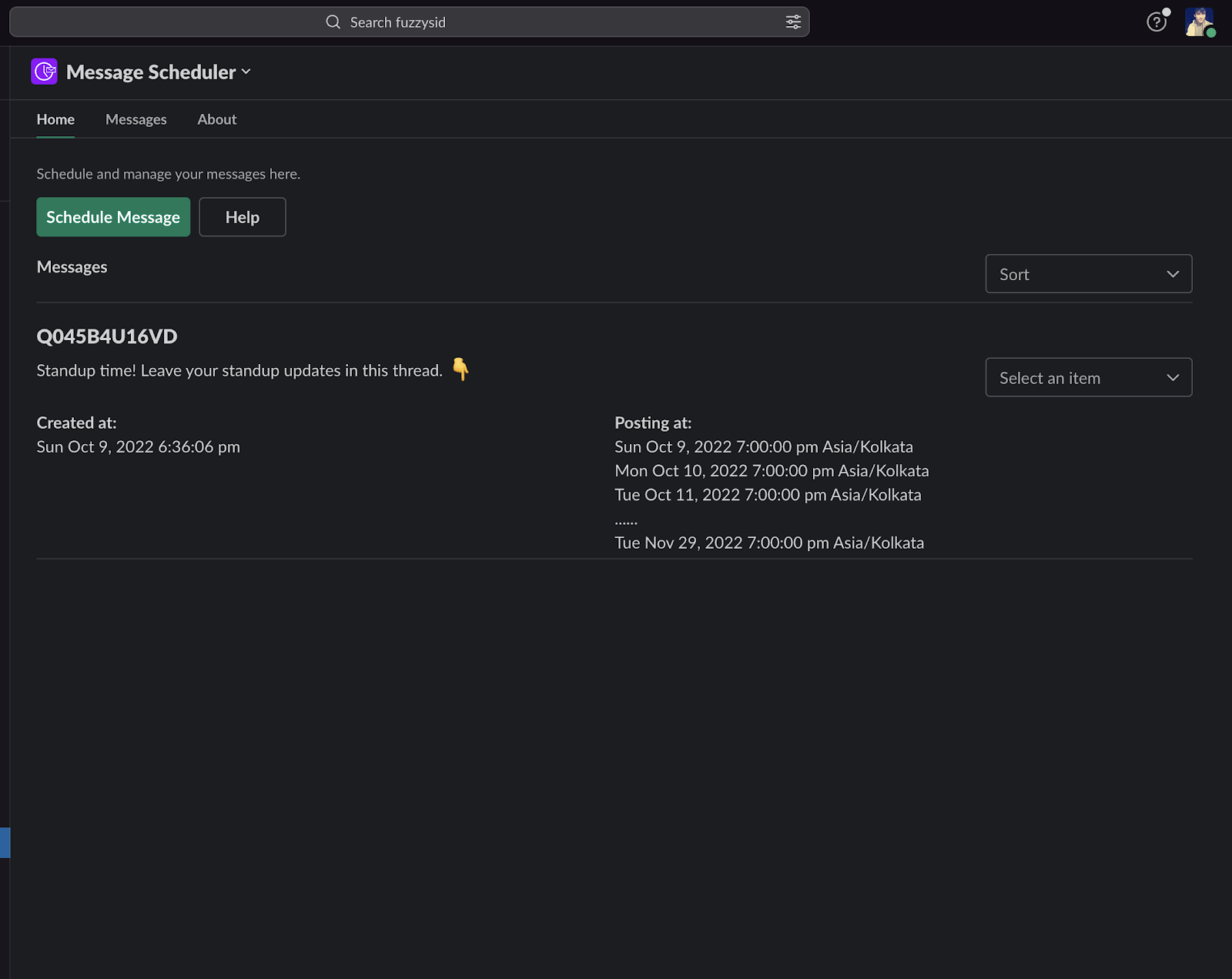1232x979 pixels.
Task: Click the Message Scheduler app icon
Action: (44, 72)
